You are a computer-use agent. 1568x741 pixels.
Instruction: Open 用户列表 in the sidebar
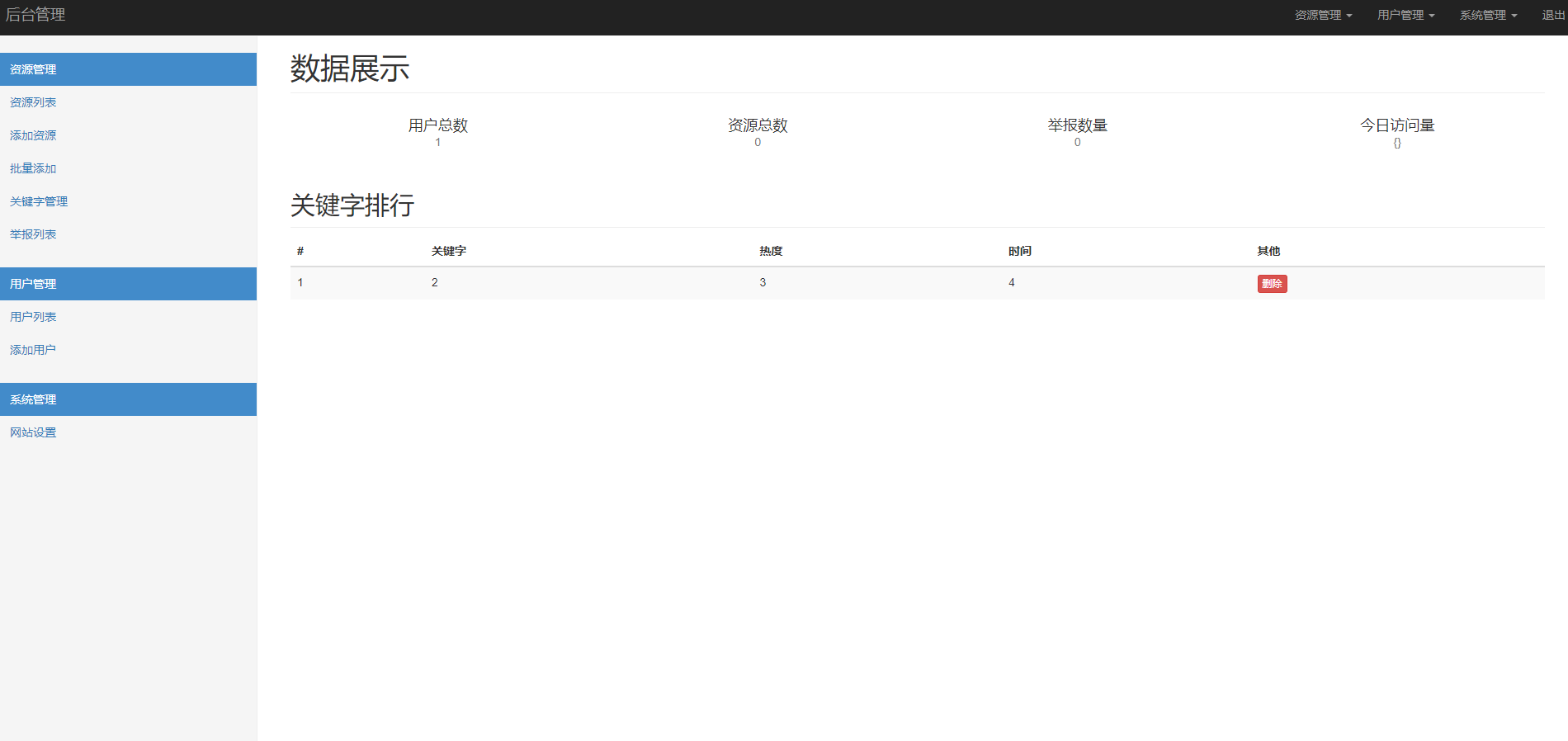33,317
